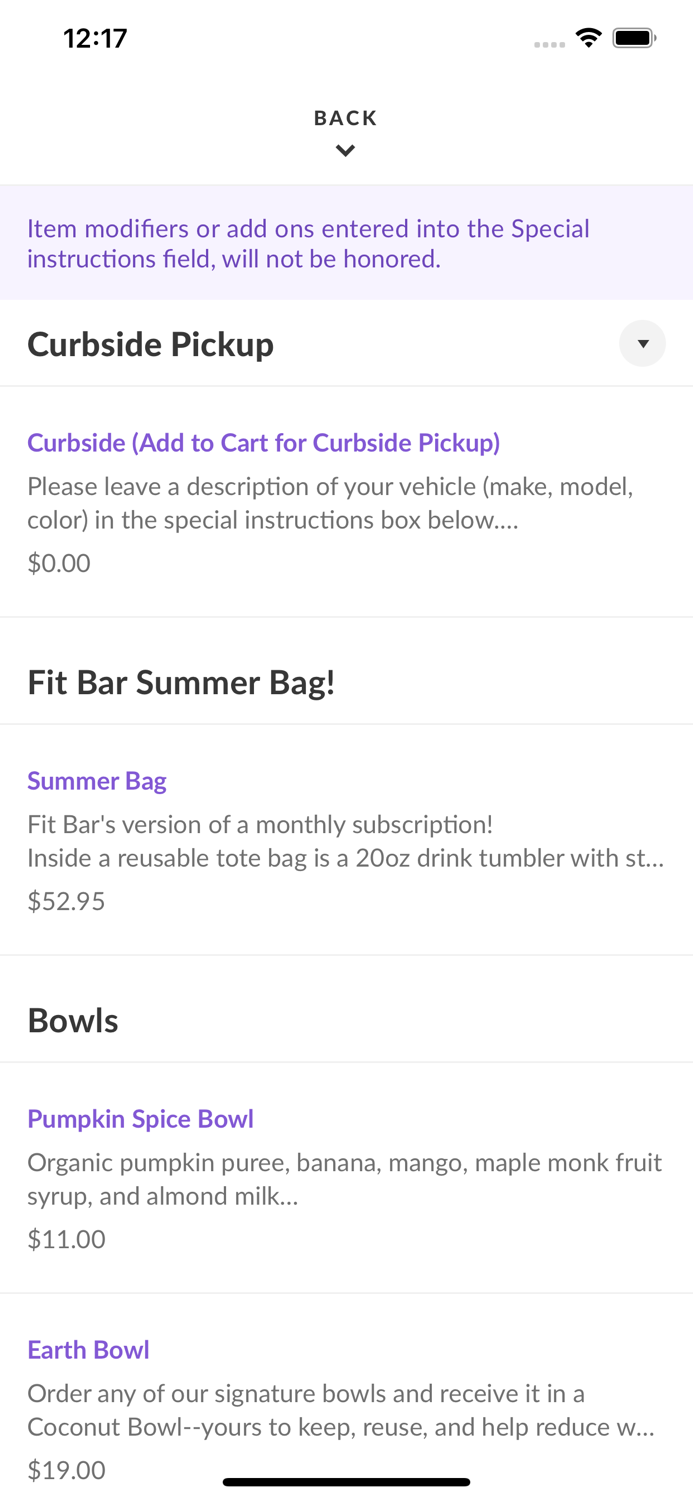Open the Curbside (Add to Cart) item
This screenshot has height=1500, width=693.
(x=264, y=442)
